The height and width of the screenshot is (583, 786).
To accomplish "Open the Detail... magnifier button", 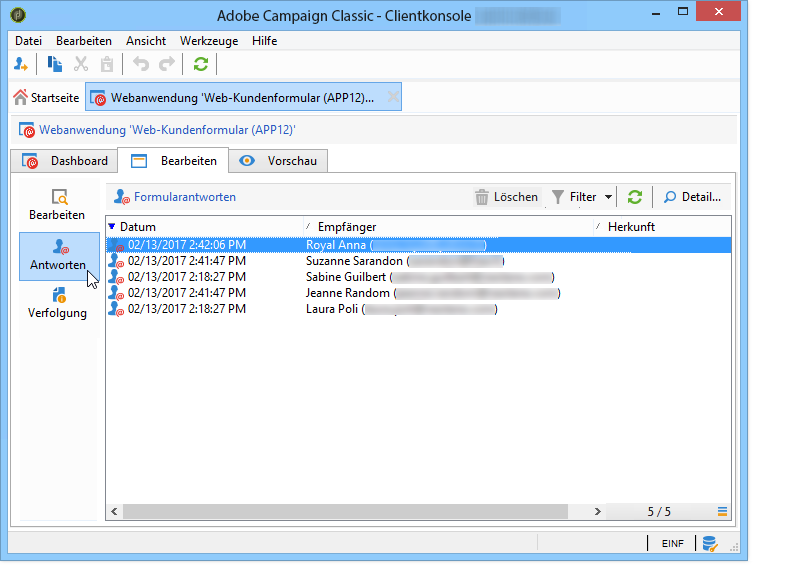I will click(x=692, y=197).
